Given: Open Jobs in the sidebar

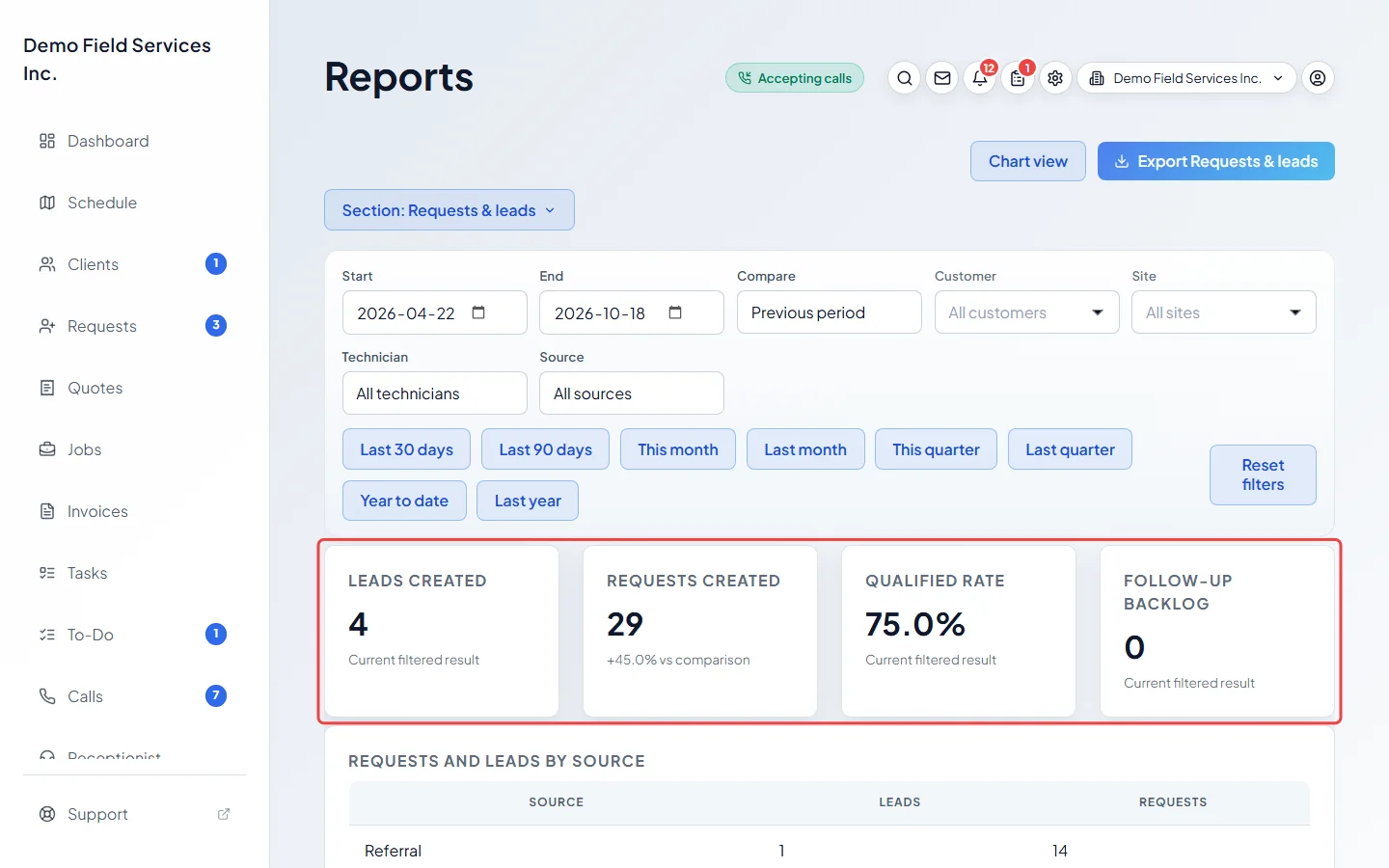Looking at the screenshot, I should [x=135, y=449].
